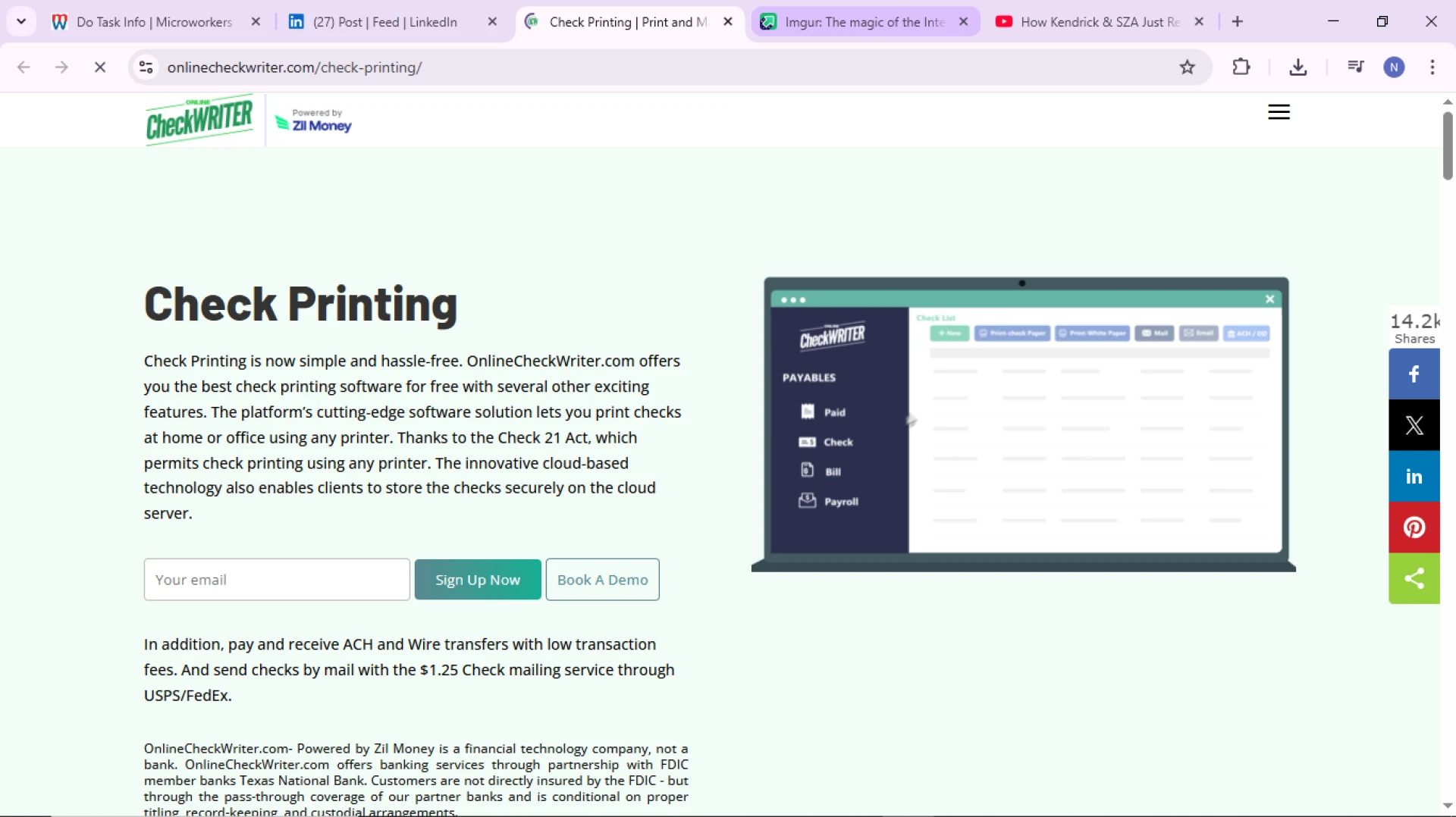Stop page loading with X button
This screenshot has width=1456, height=817.
point(100,67)
